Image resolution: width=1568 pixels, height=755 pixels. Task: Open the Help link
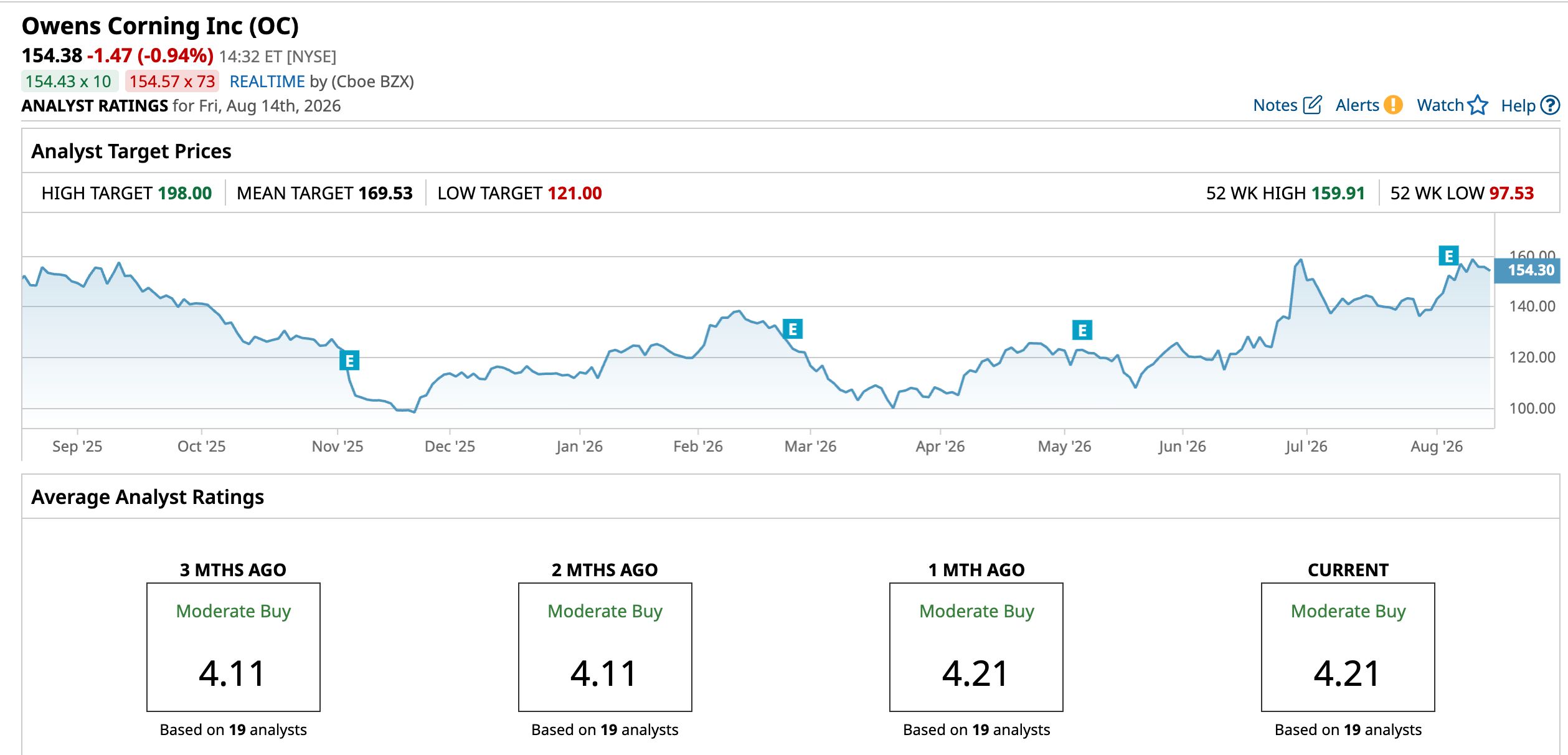click(x=1518, y=106)
